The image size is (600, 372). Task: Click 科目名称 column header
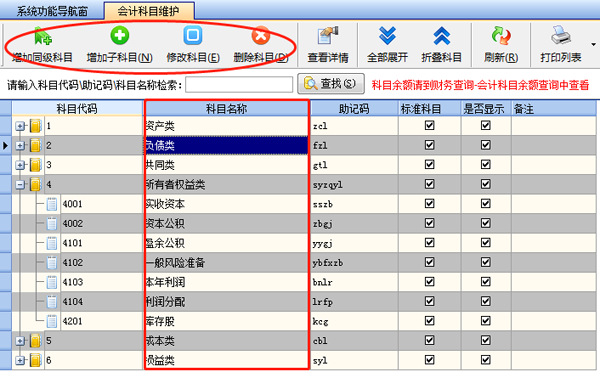pyautogui.click(x=227, y=109)
